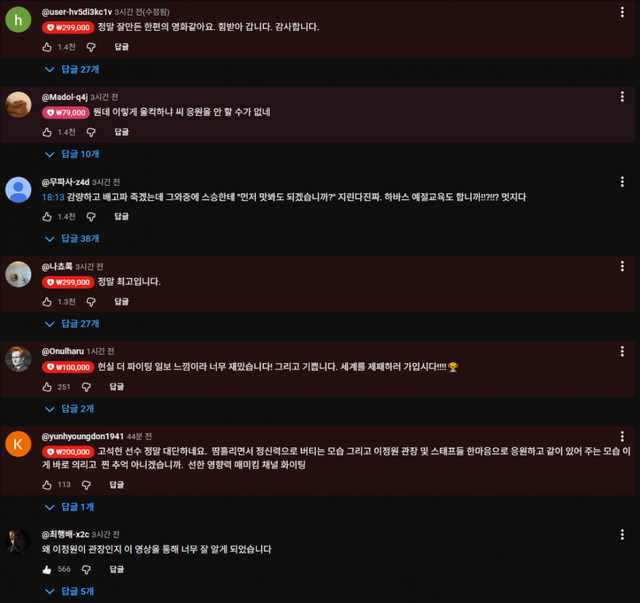
Task: Jump to the 18:13 timestamp link
Action: (x=53, y=197)
